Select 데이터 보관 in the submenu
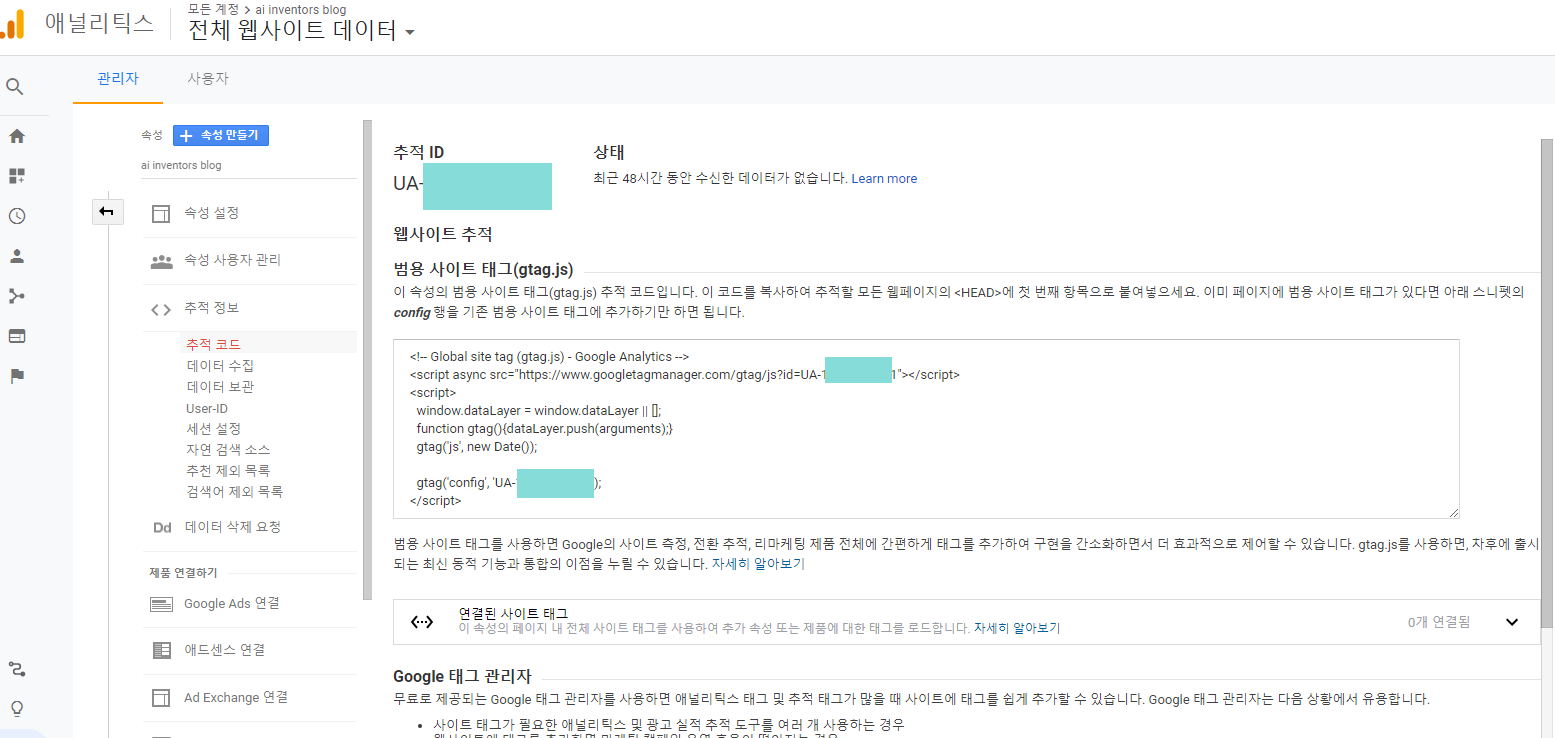 (220, 387)
